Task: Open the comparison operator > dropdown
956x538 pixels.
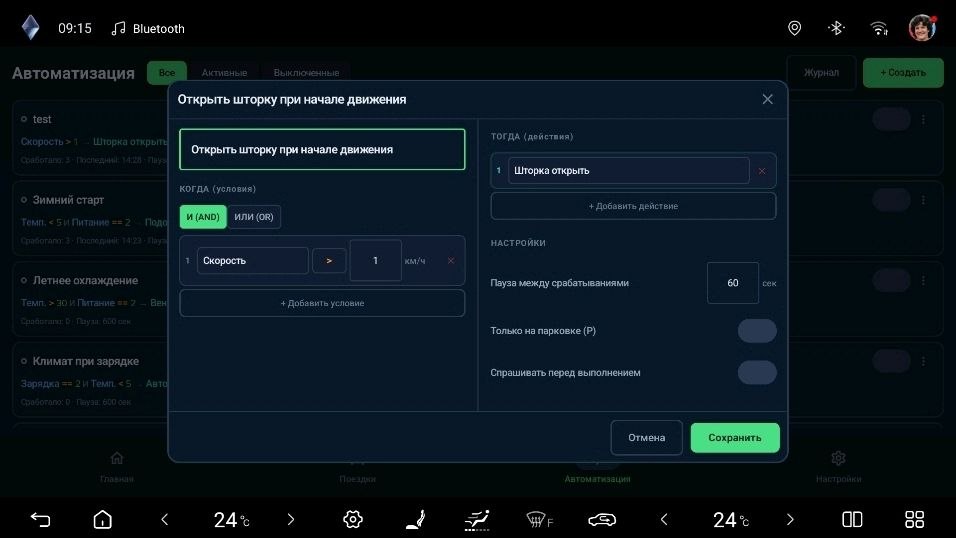Action: point(329,260)
